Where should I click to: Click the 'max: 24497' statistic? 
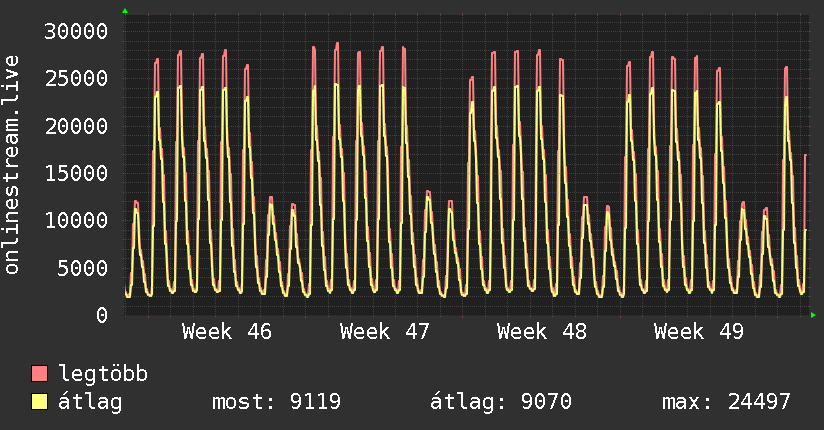coord(726,403)
